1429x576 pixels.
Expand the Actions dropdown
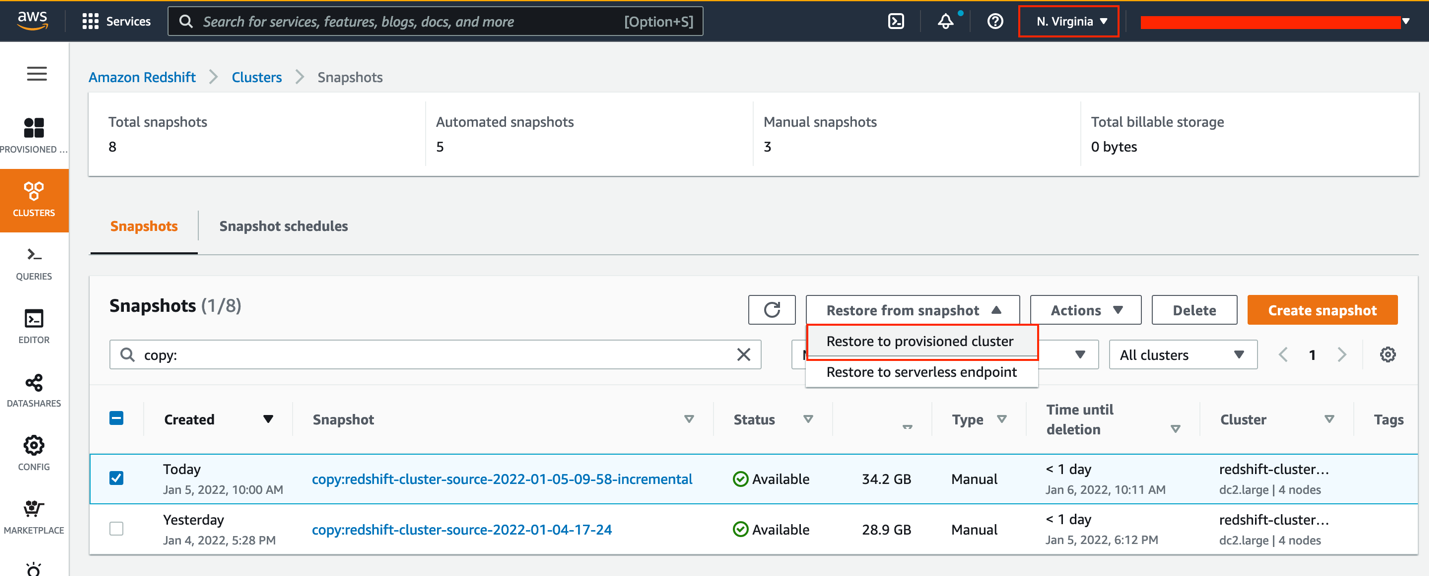1085,310
